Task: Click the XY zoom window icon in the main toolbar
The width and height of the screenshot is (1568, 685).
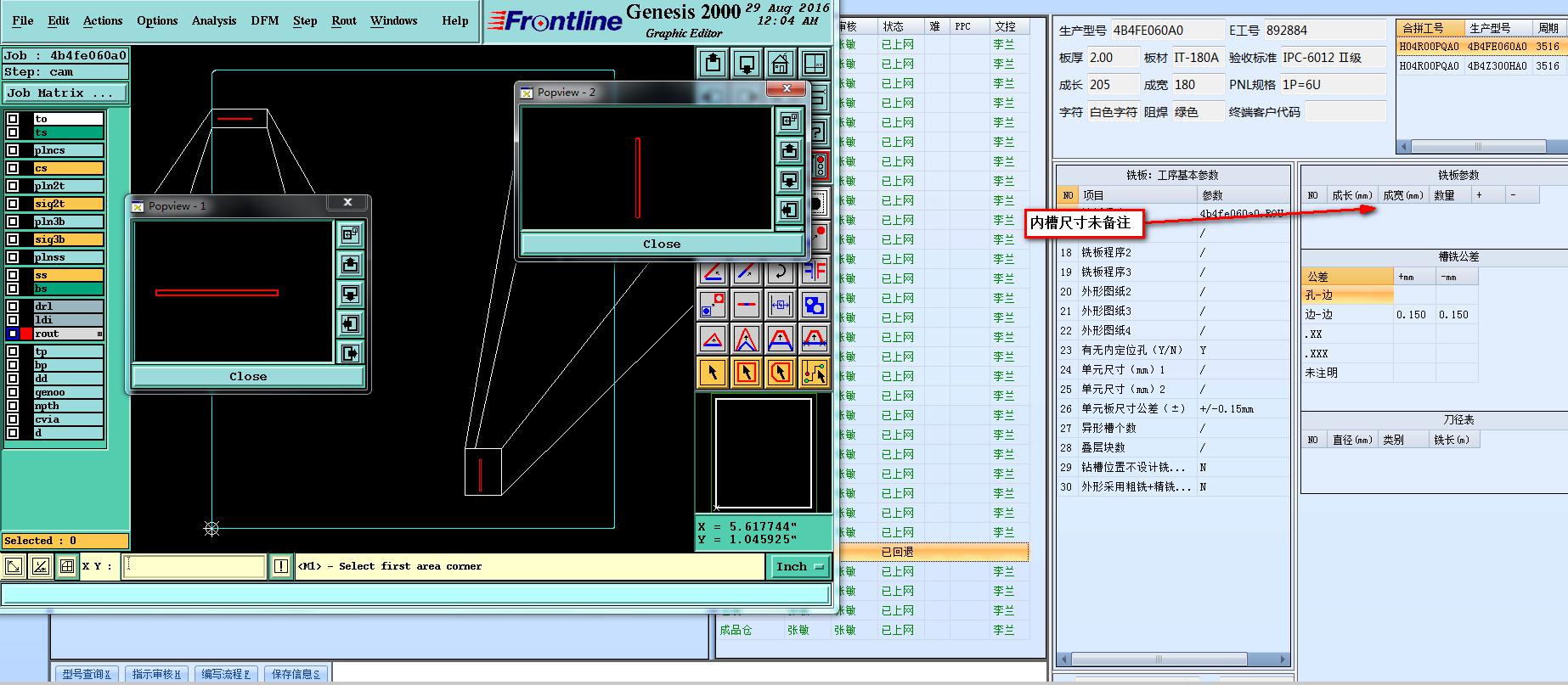Action: coord(815,63)
